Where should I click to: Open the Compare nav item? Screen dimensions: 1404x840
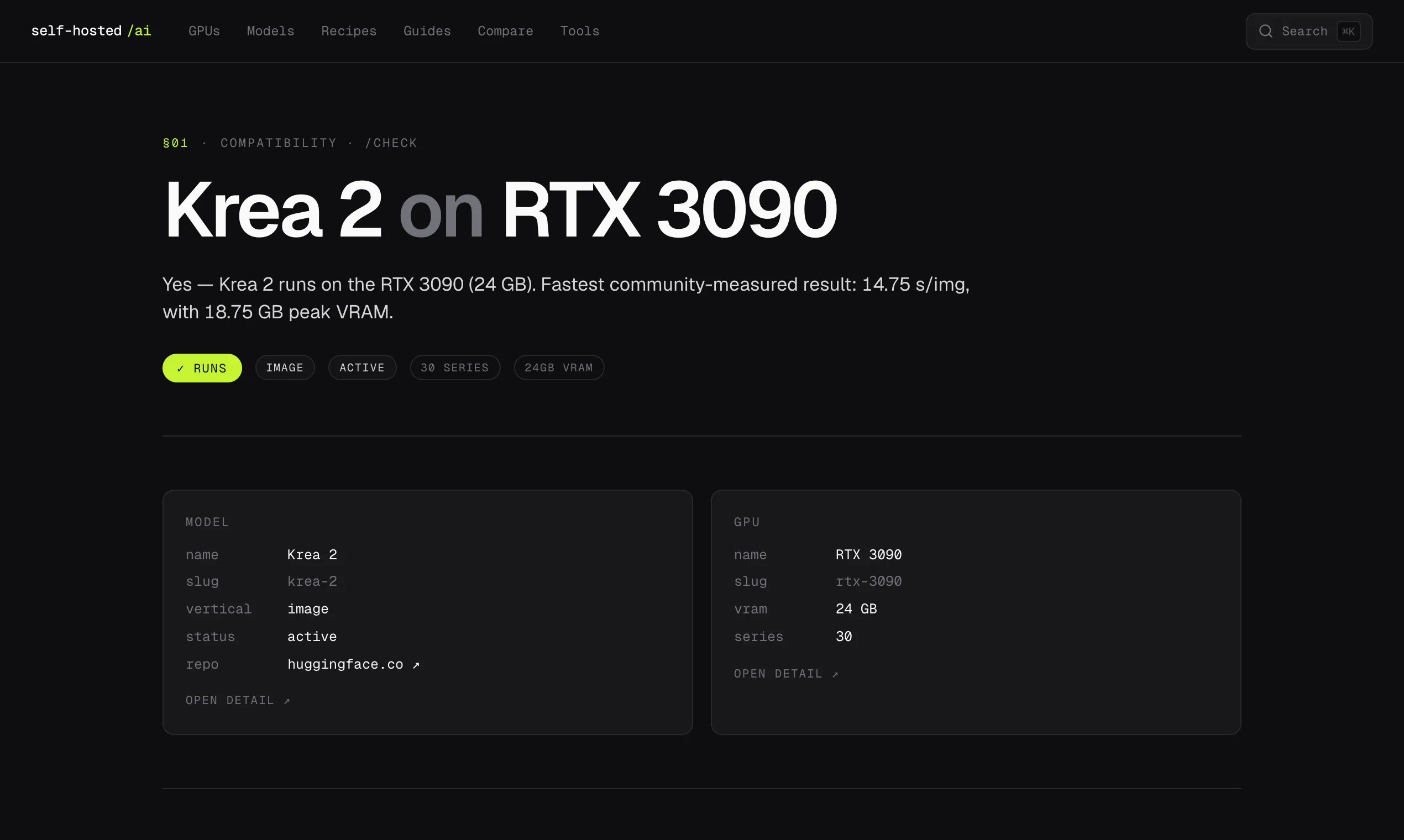pyautogui.click(x=505, y=31)
